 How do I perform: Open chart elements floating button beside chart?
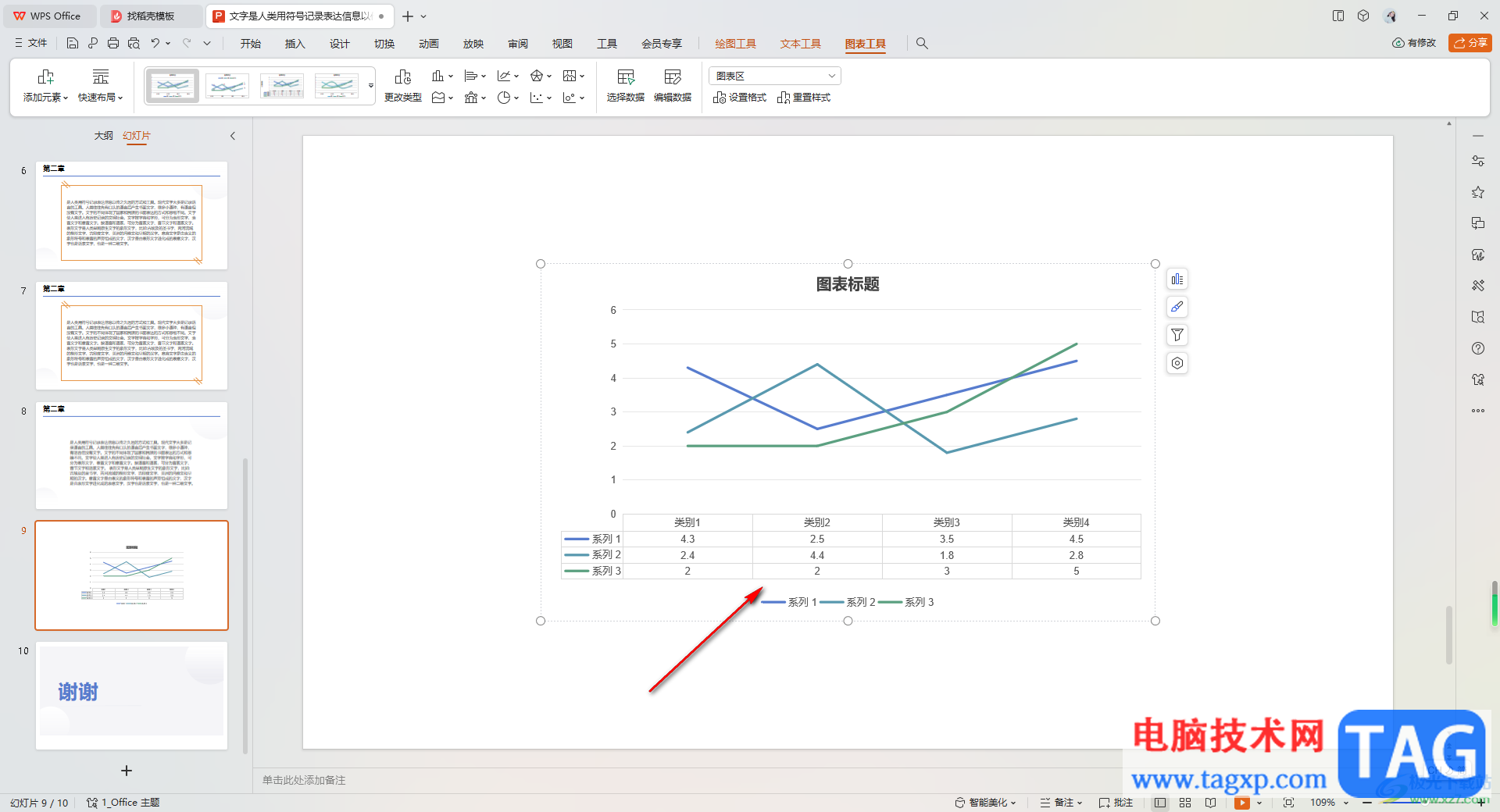click(x=1177, y=280)
